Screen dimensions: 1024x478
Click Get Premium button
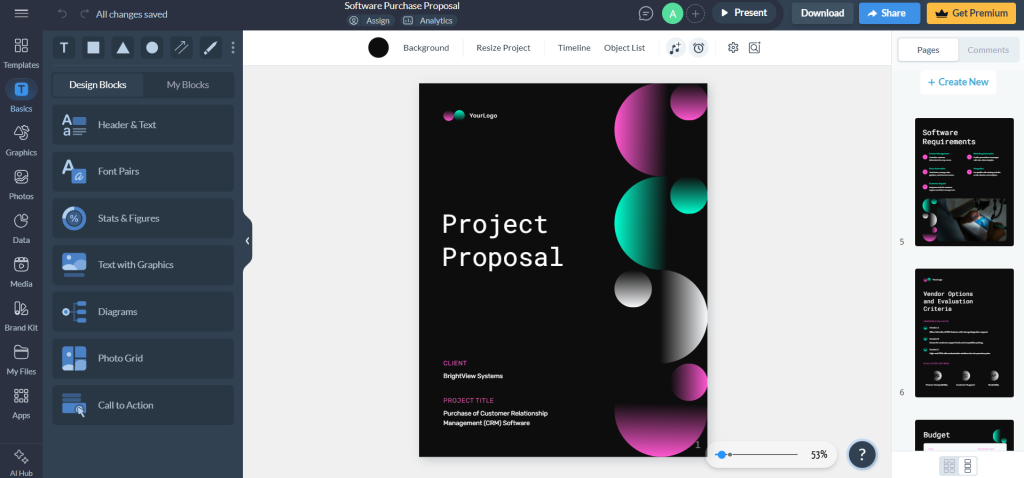pyautogui.click(x=971, y=13)
